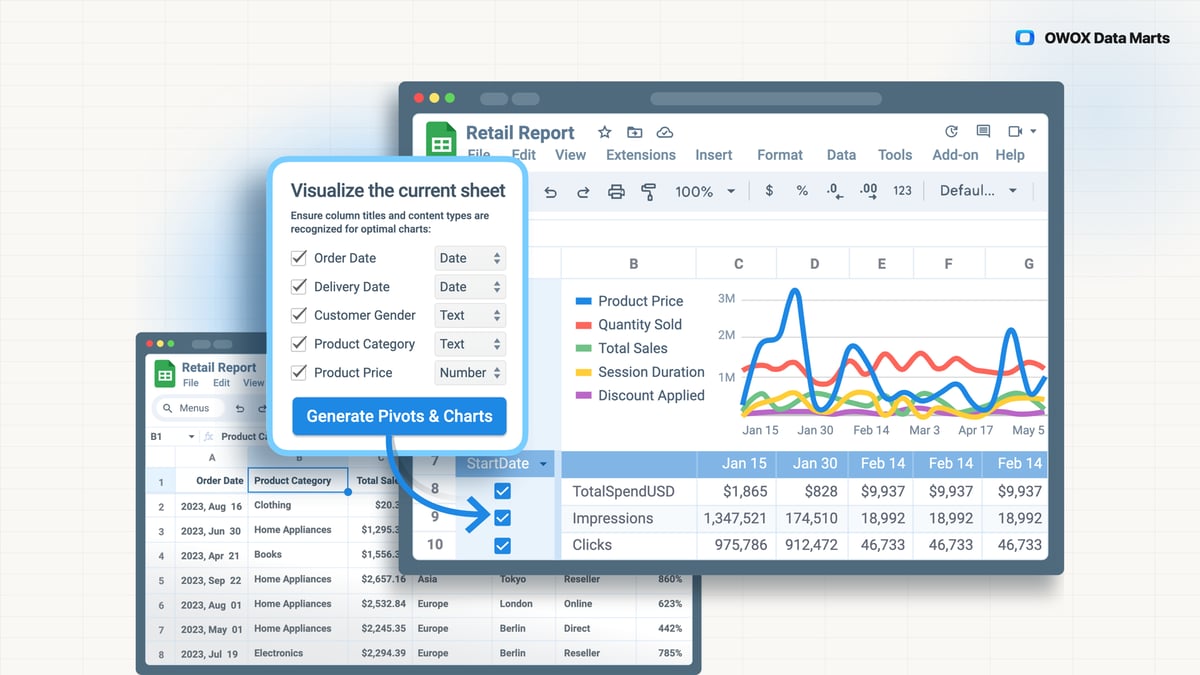Change Product Price Number type dropdown

click(470, 372)
